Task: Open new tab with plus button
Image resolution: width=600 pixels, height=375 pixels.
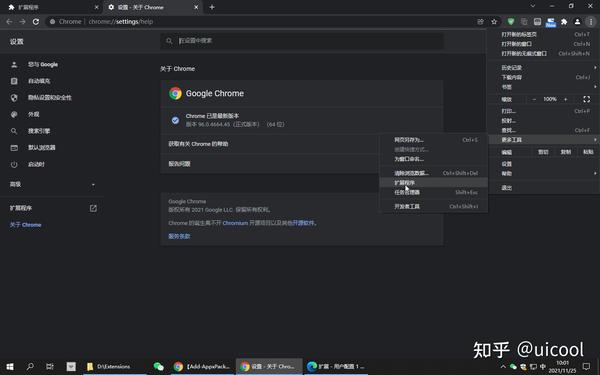Action: pos(212,7)
